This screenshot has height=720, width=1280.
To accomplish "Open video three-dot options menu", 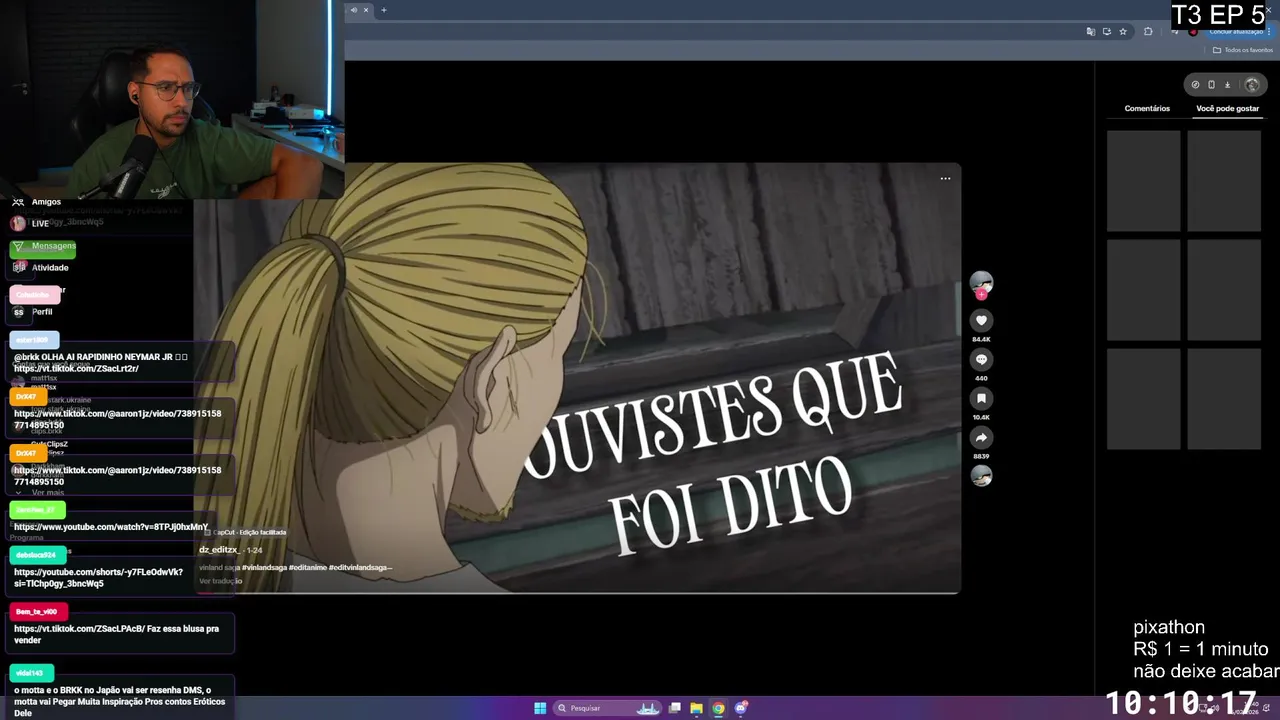I will (x=945, y=179).
